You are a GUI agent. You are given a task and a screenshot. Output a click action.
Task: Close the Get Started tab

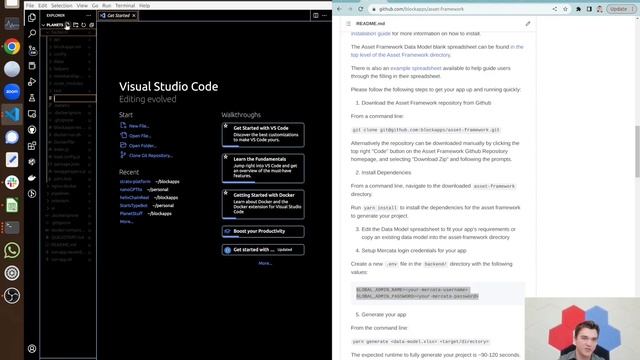(x=133, y=16)
